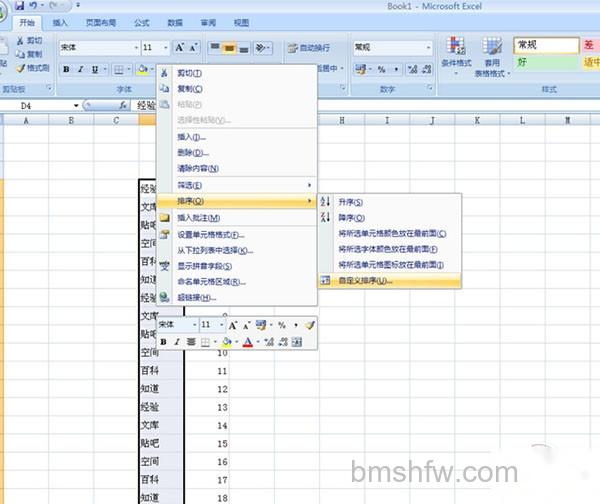
Task: Click the Save icon in quick access toolbar
Action: pyautogui.click(x=19, y=5)
